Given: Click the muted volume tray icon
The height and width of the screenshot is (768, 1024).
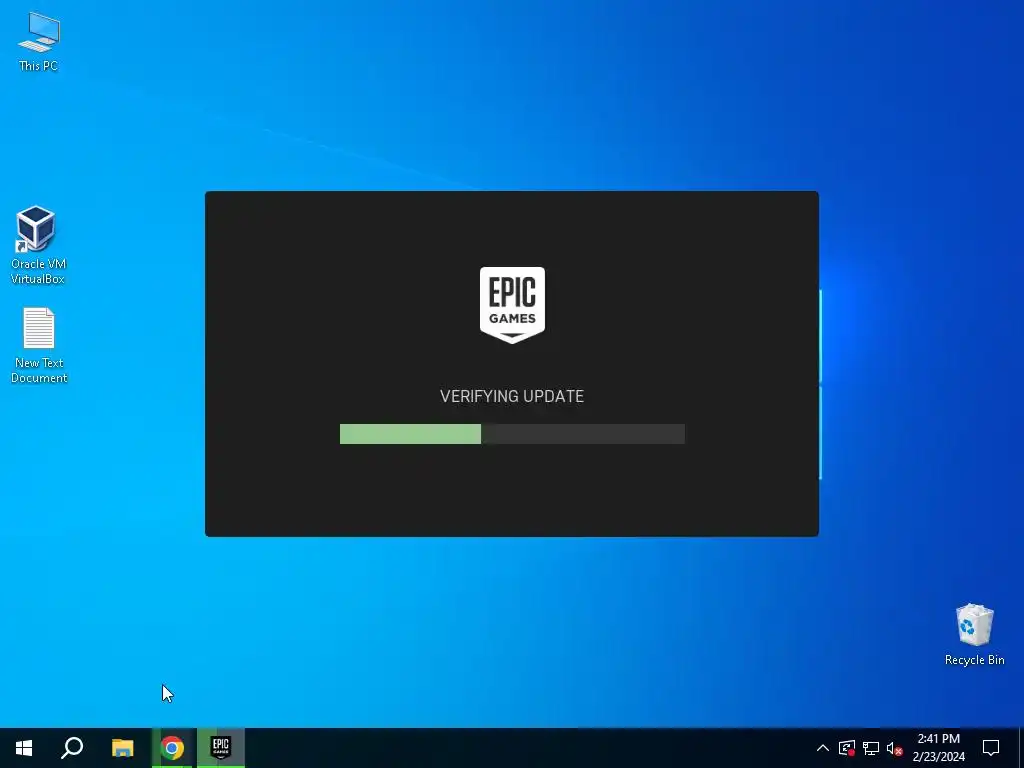Looking at the screenshot, I should 895,748.
